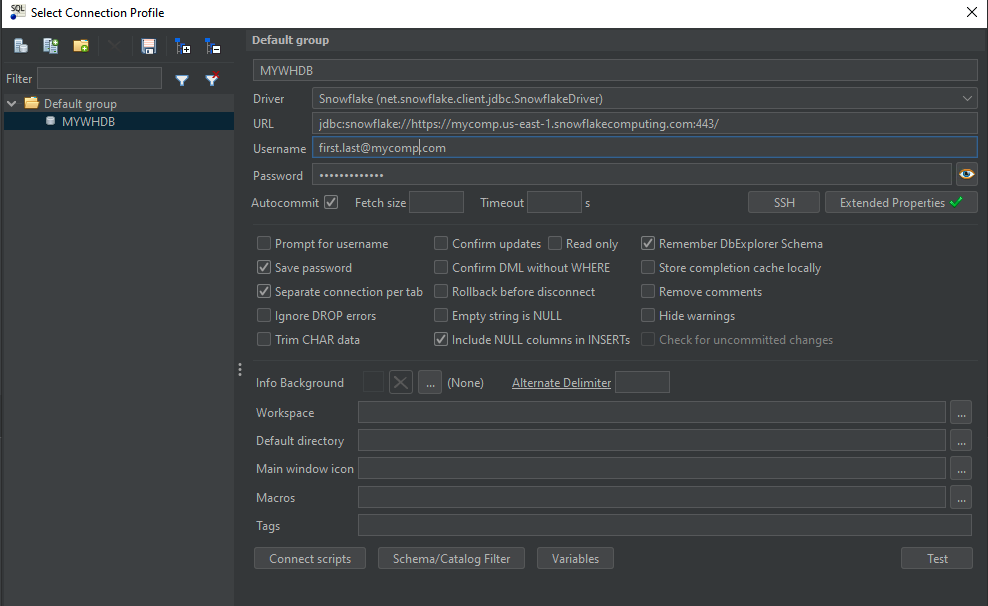Screen dimensions: 988x606
Task: Collapse all groups in the profile tree
Action: (x=212, y=45)
